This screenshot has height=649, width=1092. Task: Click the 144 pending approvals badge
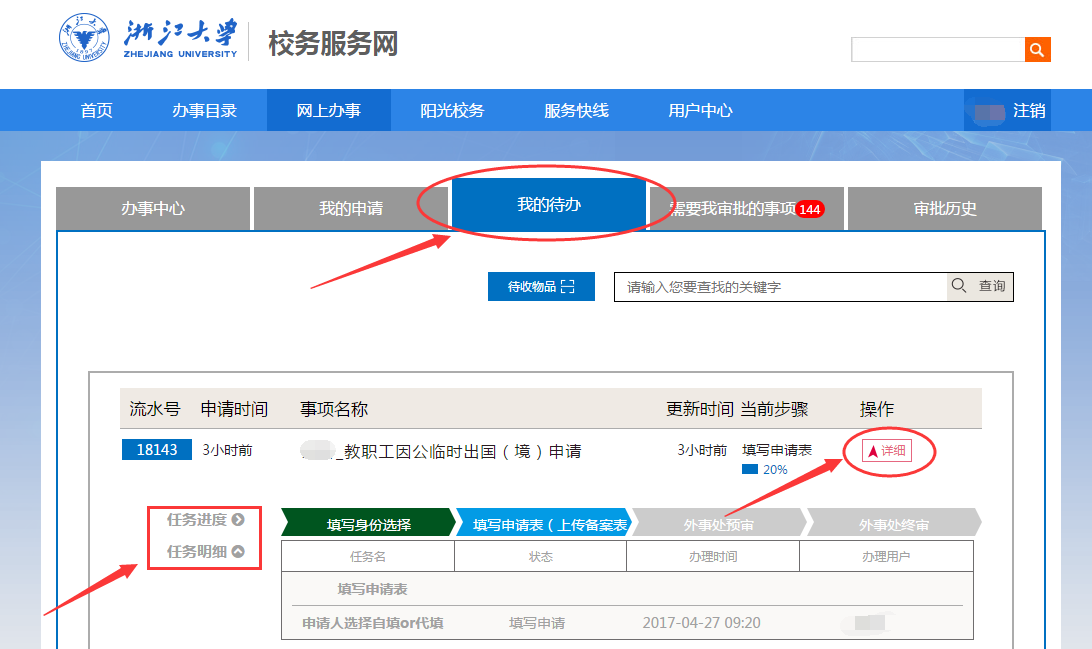click(x=810, y=209)
